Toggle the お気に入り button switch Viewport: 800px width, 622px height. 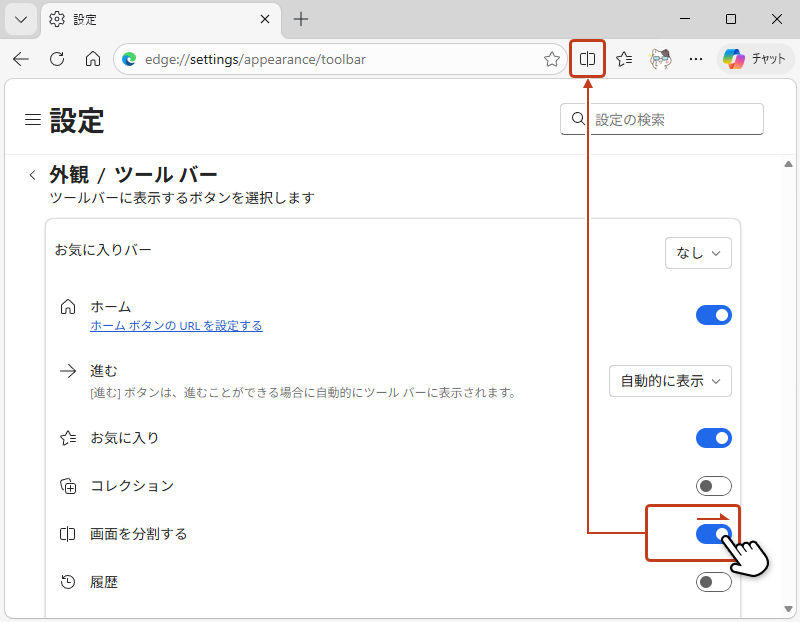713,438
